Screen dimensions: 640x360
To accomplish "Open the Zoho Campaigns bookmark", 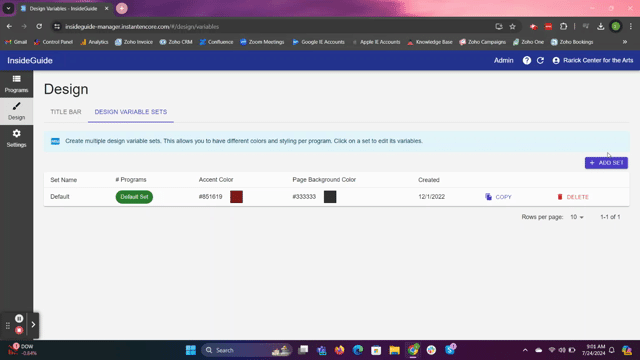I will [x=482, y=42].
